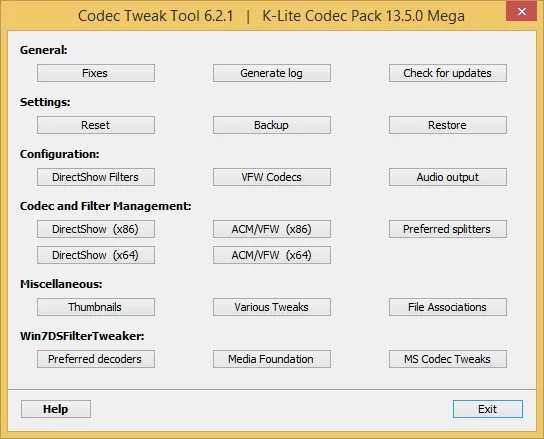This screenshot has height=439, width=544.
Task: Open Various Tweaks
Action: click(x=272, y=307)
